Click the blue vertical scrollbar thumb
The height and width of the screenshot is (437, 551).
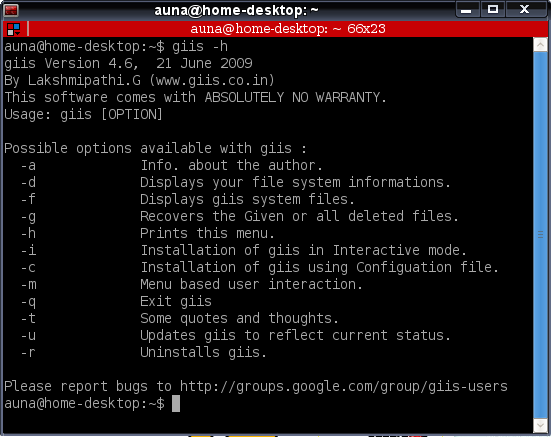pos(540,235)
